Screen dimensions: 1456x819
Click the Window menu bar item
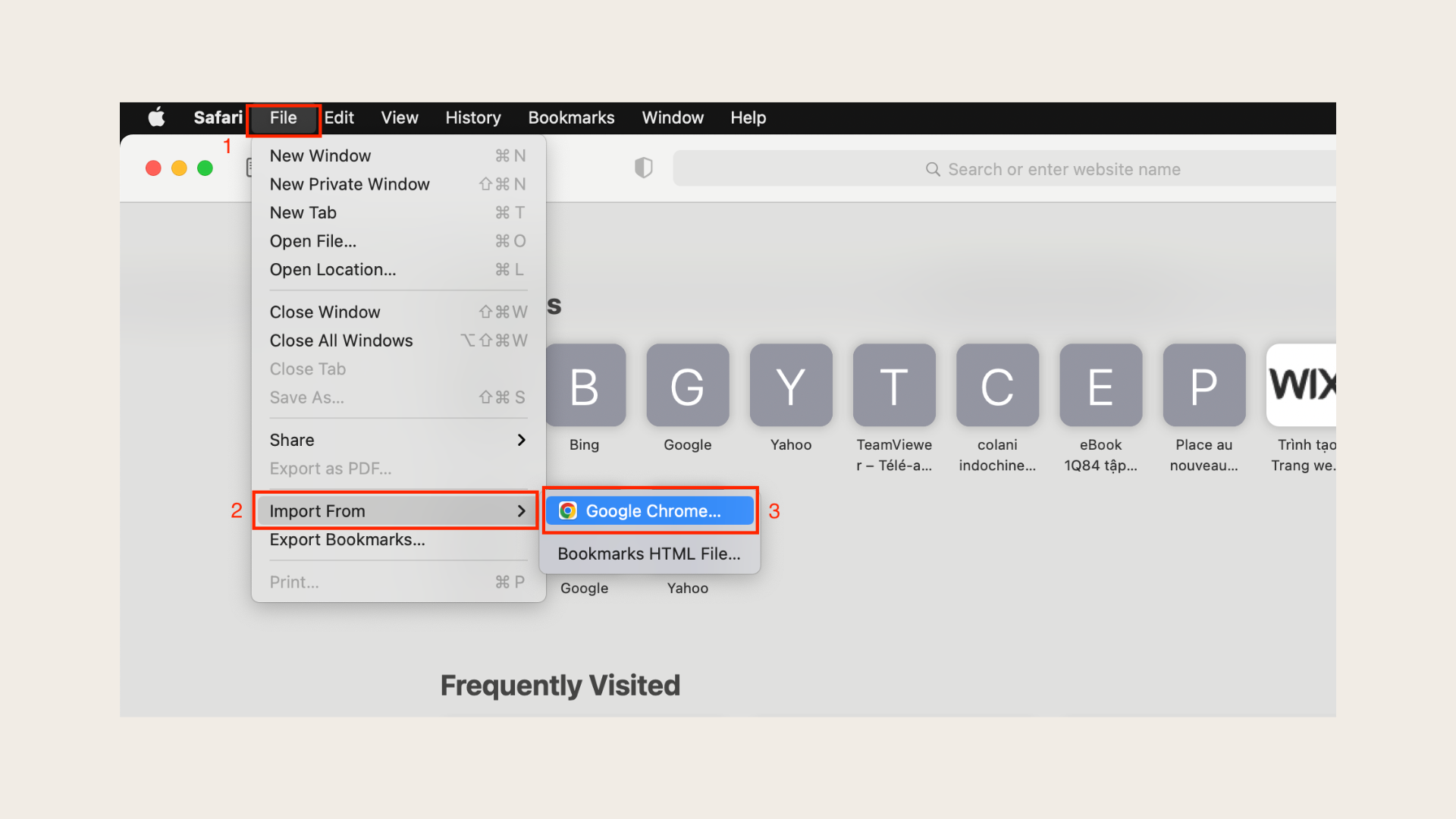pyautogui.click(x=673, y=118)
